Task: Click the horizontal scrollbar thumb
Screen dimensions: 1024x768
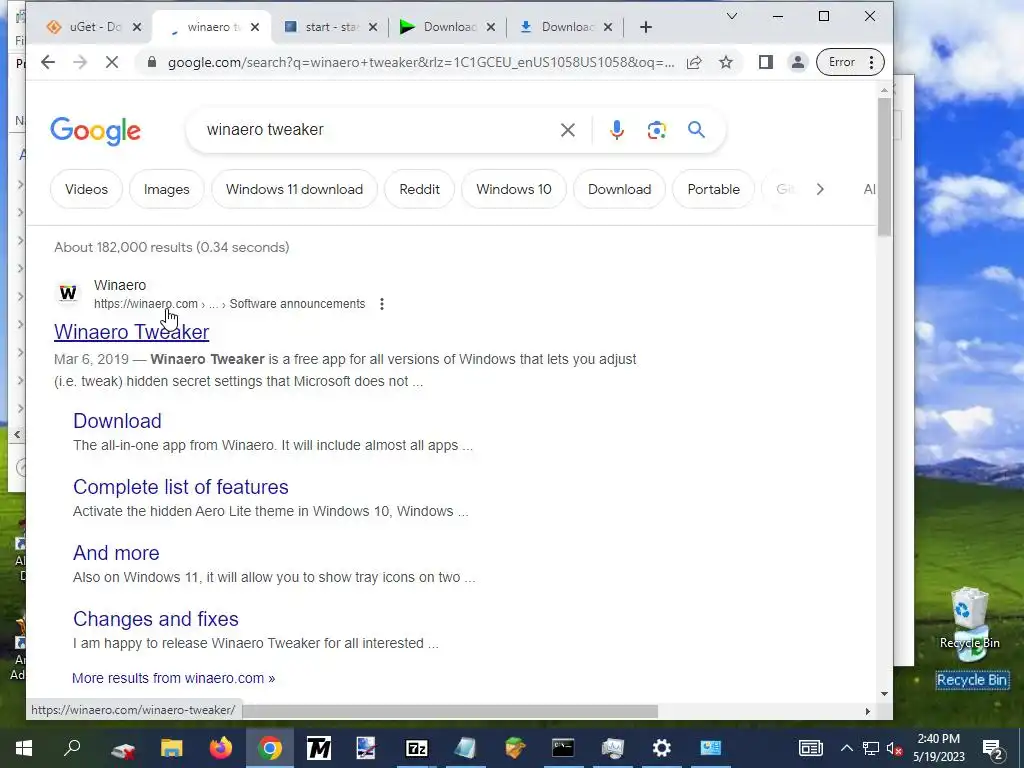Action: (x=449, y=711)
